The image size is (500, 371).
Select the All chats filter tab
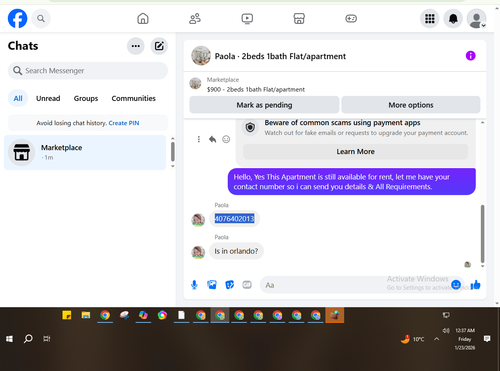point(18,98)
